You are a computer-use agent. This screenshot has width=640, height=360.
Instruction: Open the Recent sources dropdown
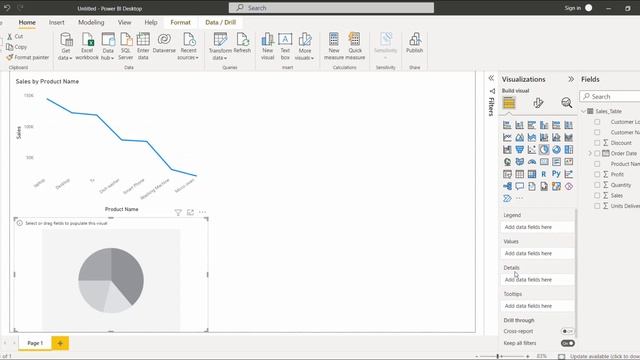[188, 47]
